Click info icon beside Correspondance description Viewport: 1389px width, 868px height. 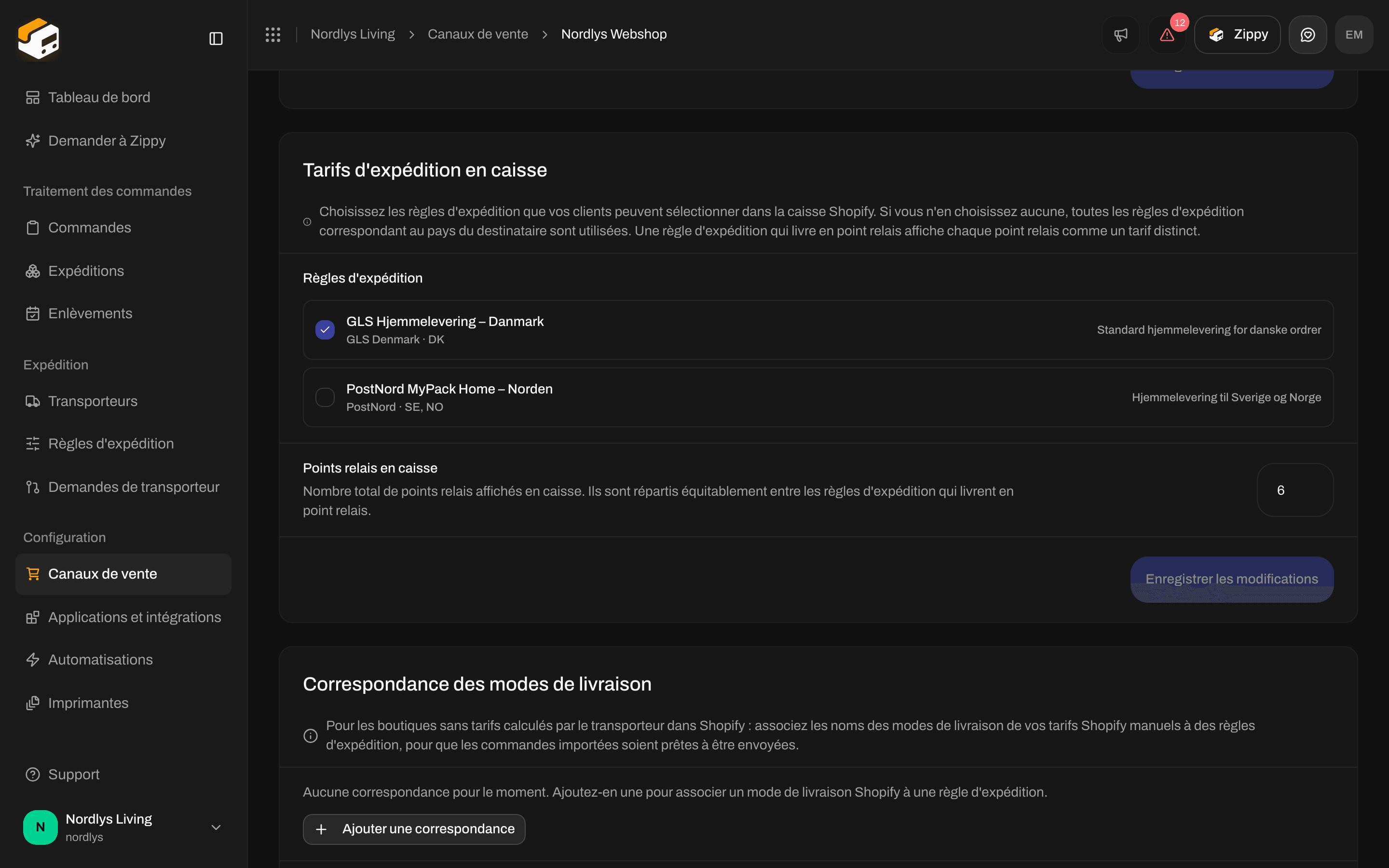pos(311,735)
